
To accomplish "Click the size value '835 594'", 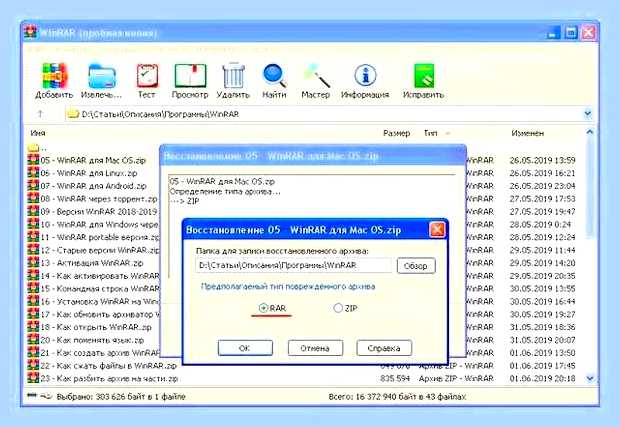I will pyautogui.click(x=395, y=378).
